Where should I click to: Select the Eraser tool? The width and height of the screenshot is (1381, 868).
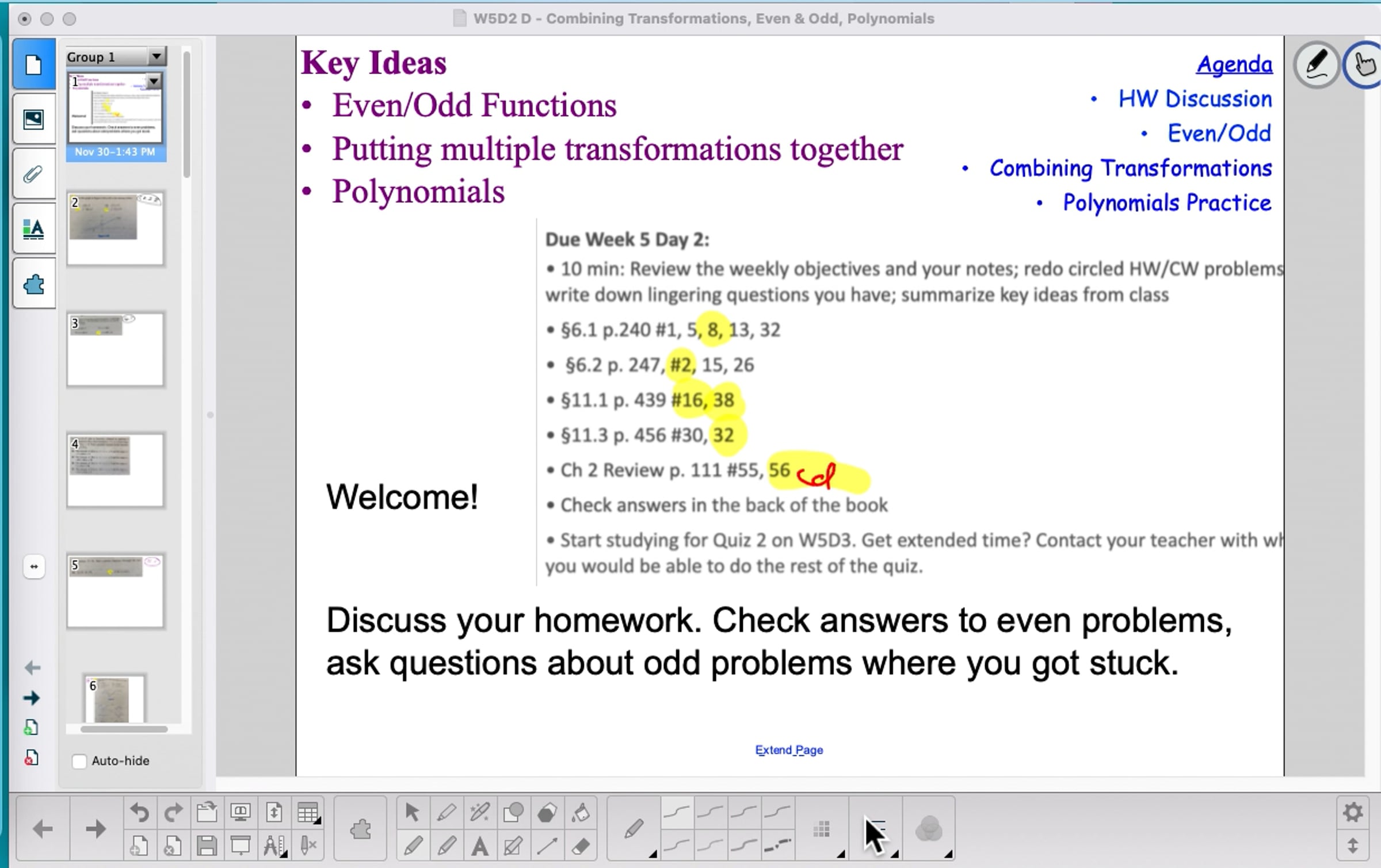tap(581, 846)
